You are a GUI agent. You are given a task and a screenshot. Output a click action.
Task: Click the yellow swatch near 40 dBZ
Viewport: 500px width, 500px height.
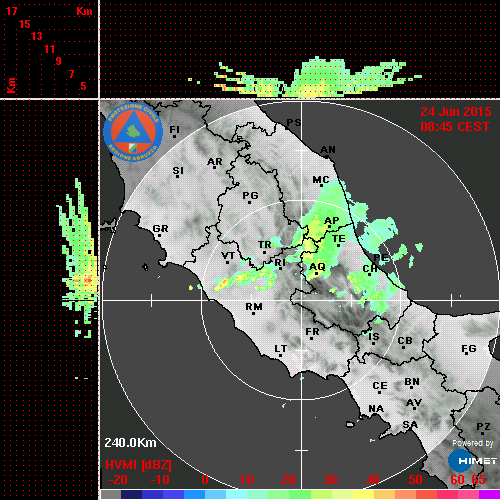(363, 494)
